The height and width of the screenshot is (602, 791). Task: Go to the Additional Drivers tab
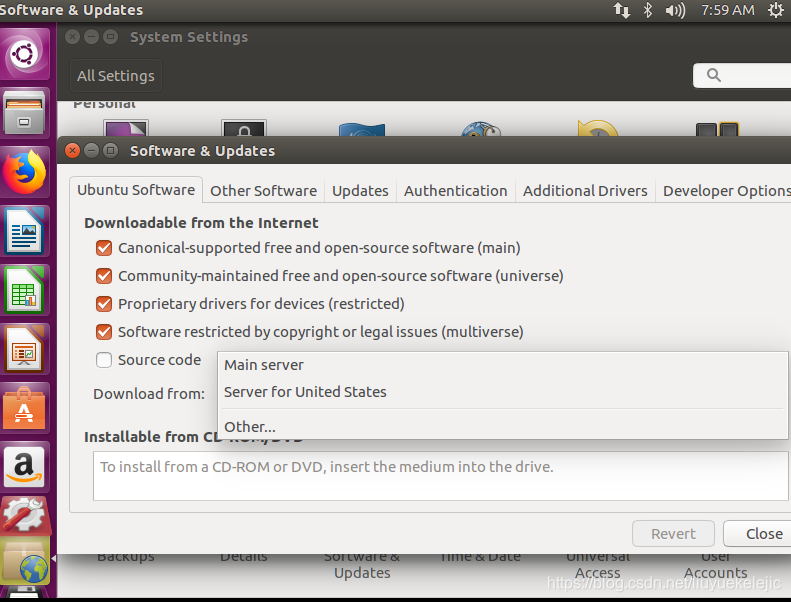pyautogui.click(x=585, y=191)
